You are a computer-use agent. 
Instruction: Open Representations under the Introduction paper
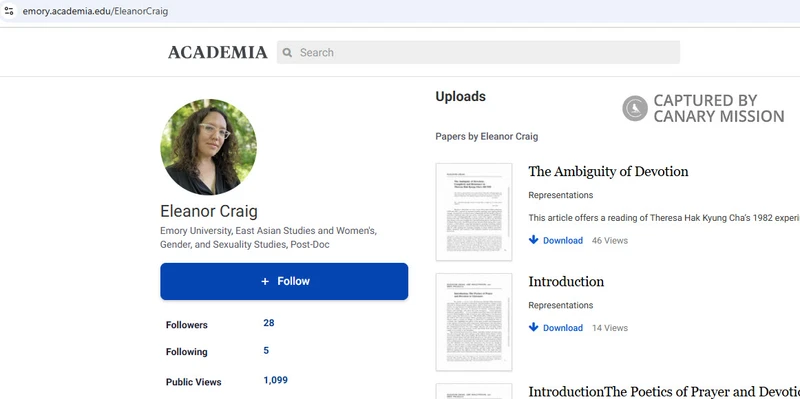coord(561,305)
